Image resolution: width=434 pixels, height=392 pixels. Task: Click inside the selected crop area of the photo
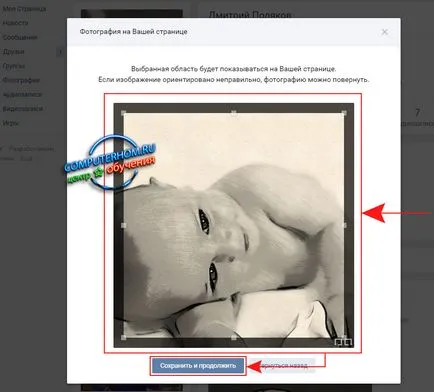coord(234,225)
